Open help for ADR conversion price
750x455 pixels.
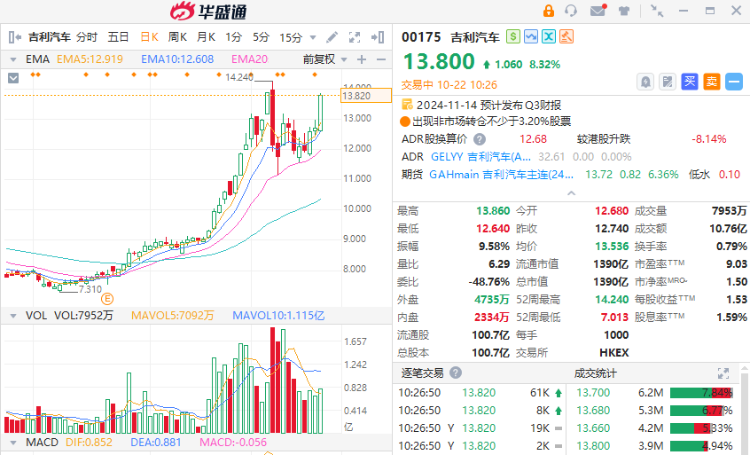pos(479,139)
